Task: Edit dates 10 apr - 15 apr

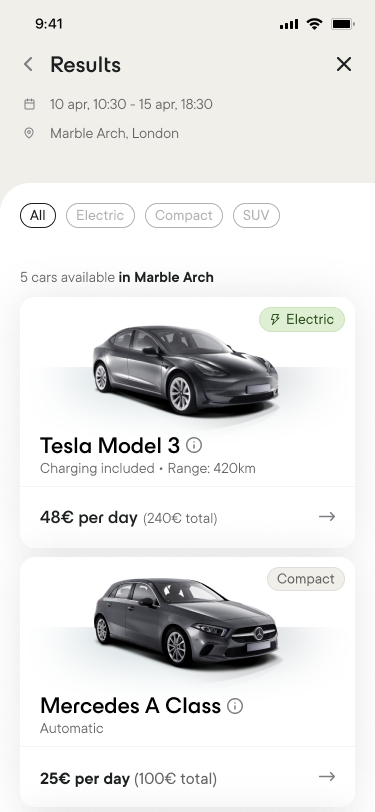Action: (x=131, y=104)
